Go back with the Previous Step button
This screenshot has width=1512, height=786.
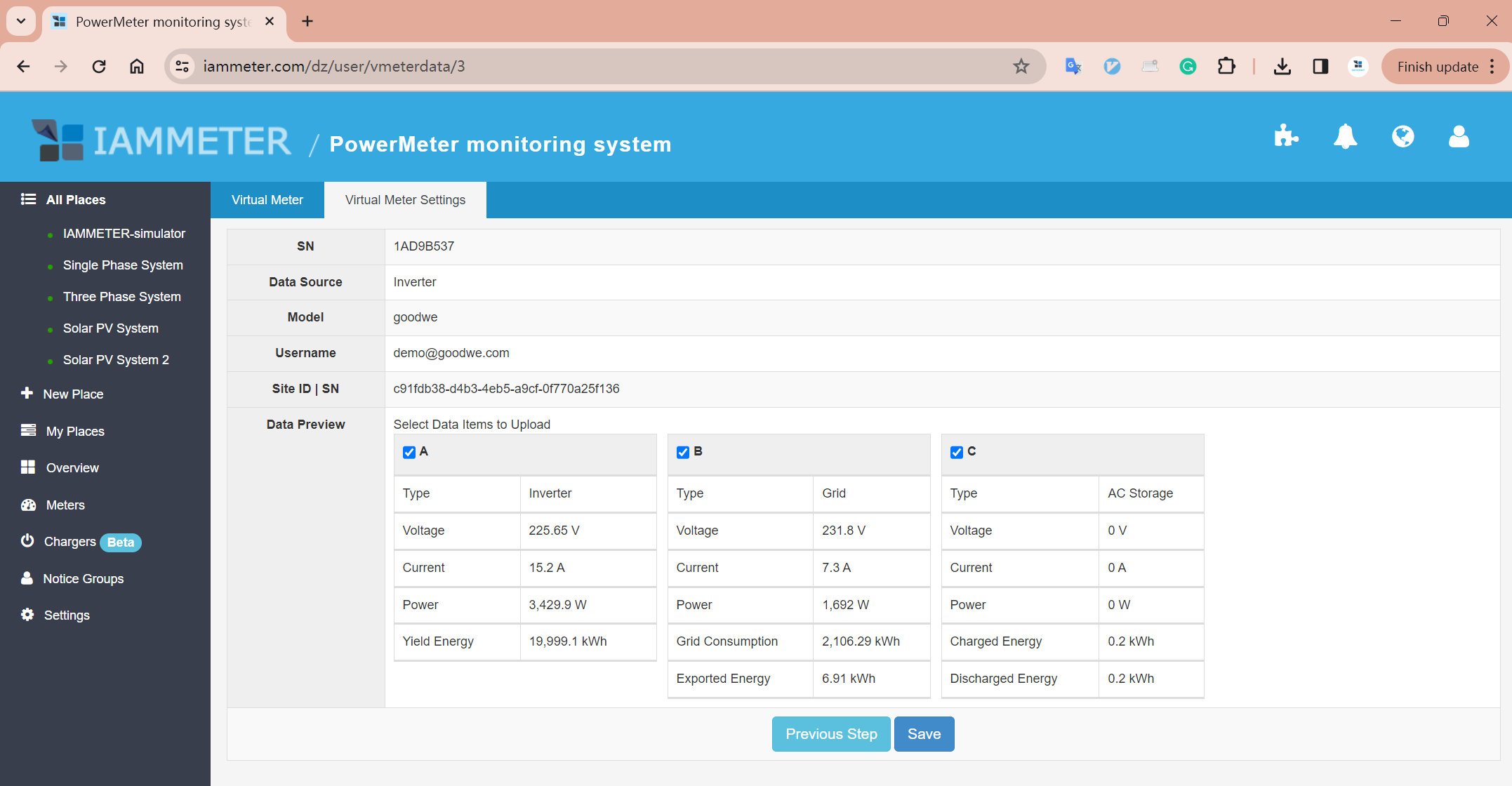(x=831, y=734)
